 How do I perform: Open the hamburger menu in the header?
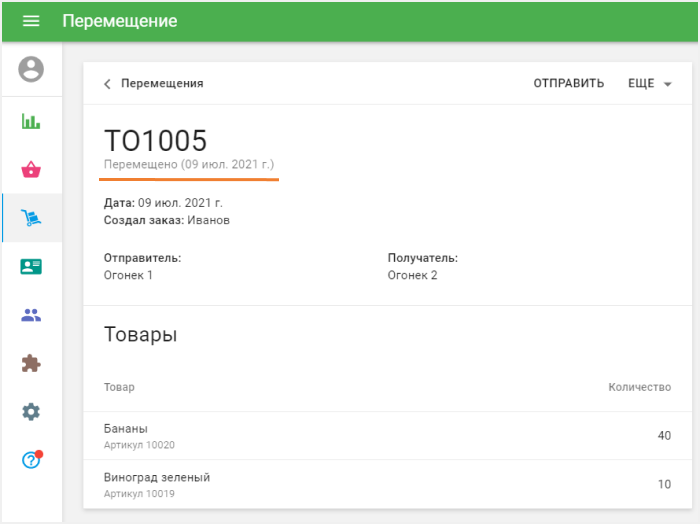[31, 21]
